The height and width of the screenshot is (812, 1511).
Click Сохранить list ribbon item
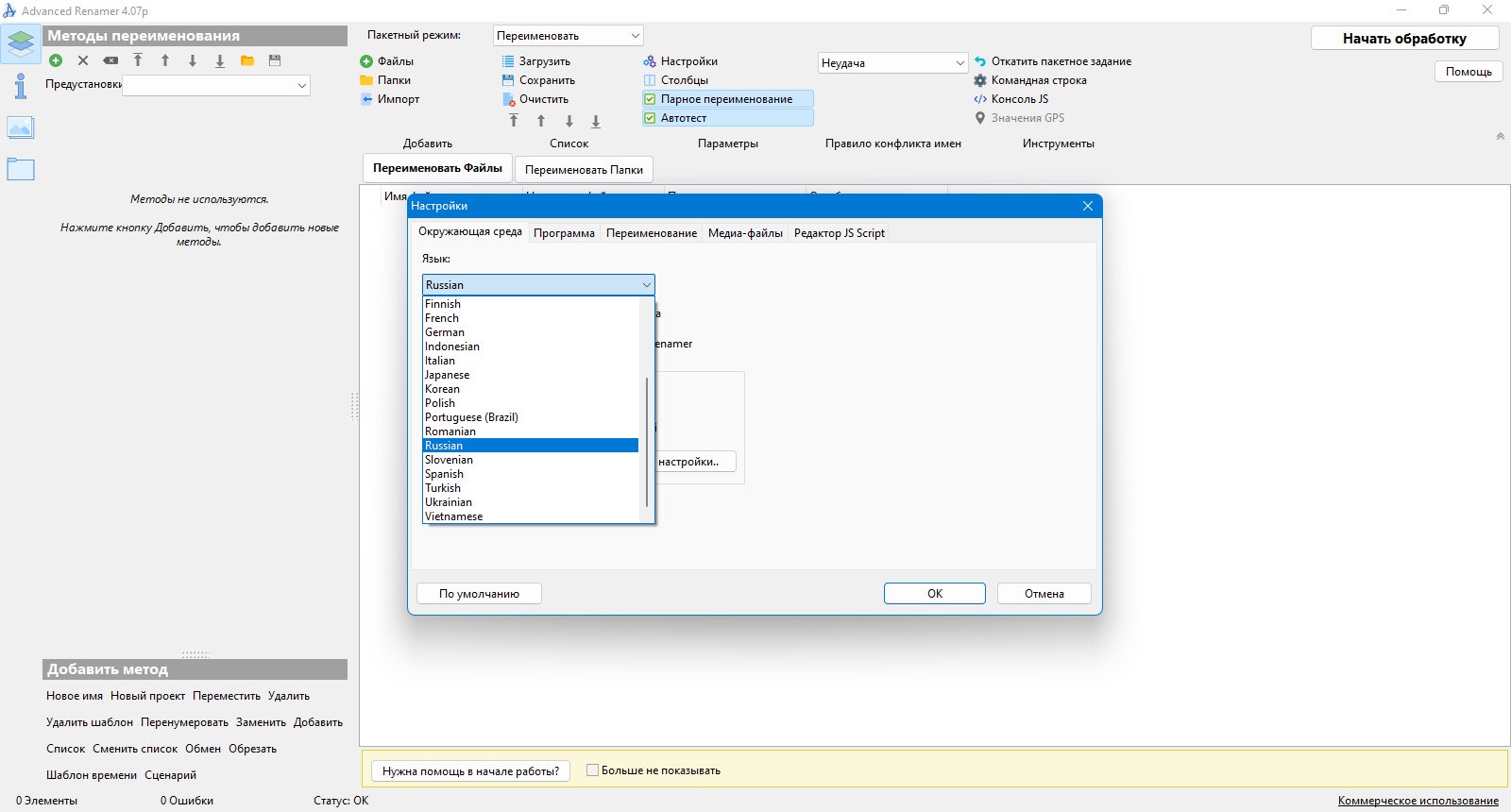pyautogui.click(x=538, y=80)
